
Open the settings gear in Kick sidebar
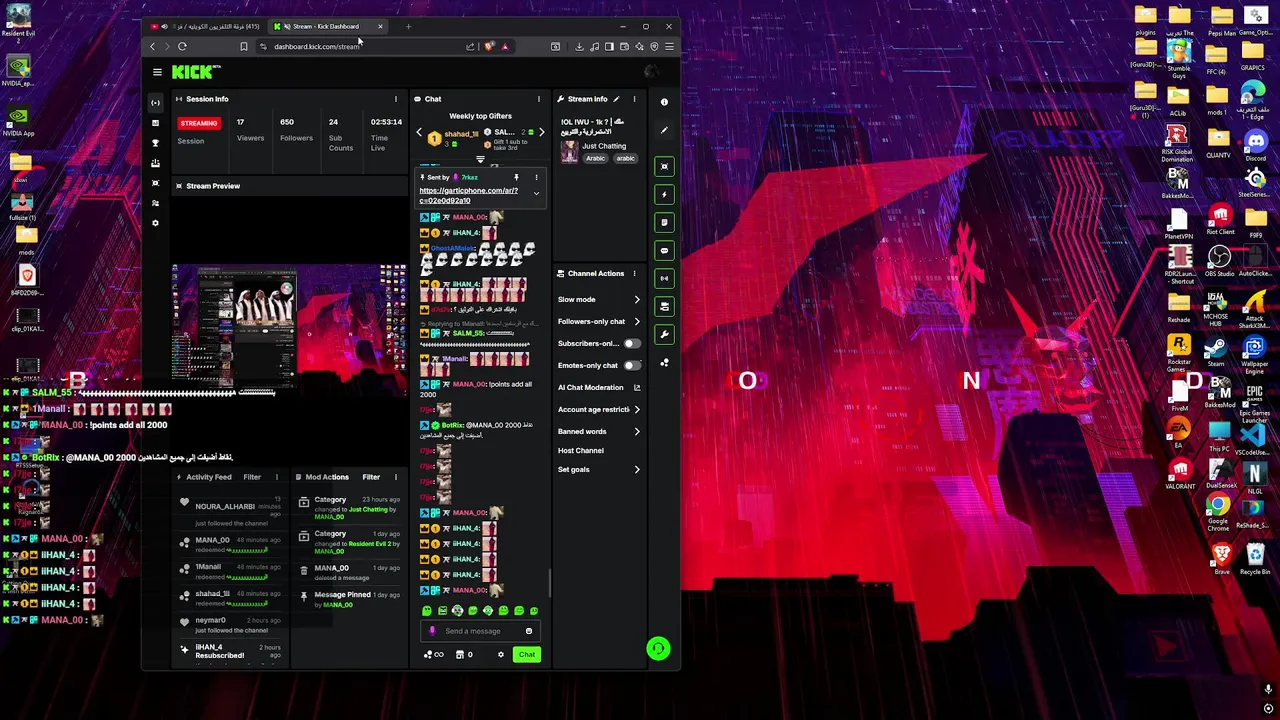pyautogui.click(x=155, y=223)
